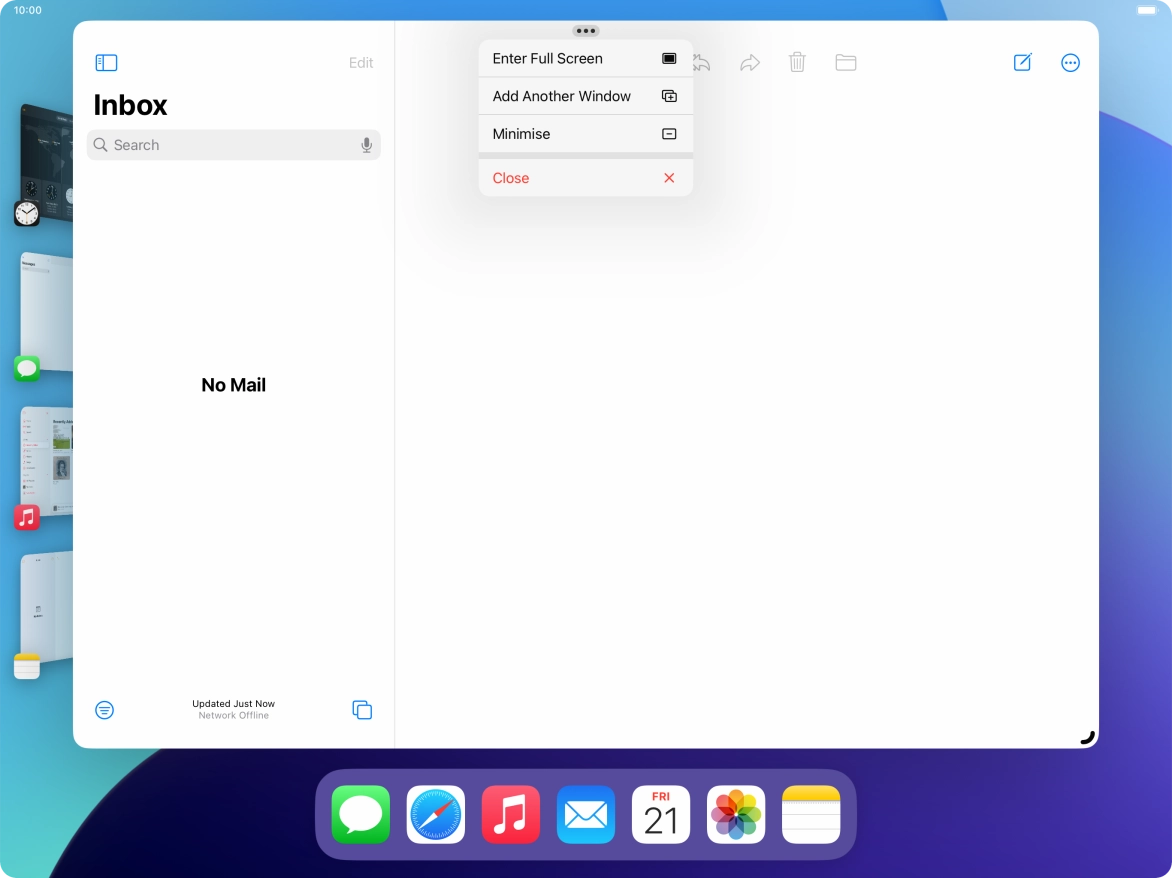Open Photos from the Dock
The image size is (1172, 878).
click(735, 814)
